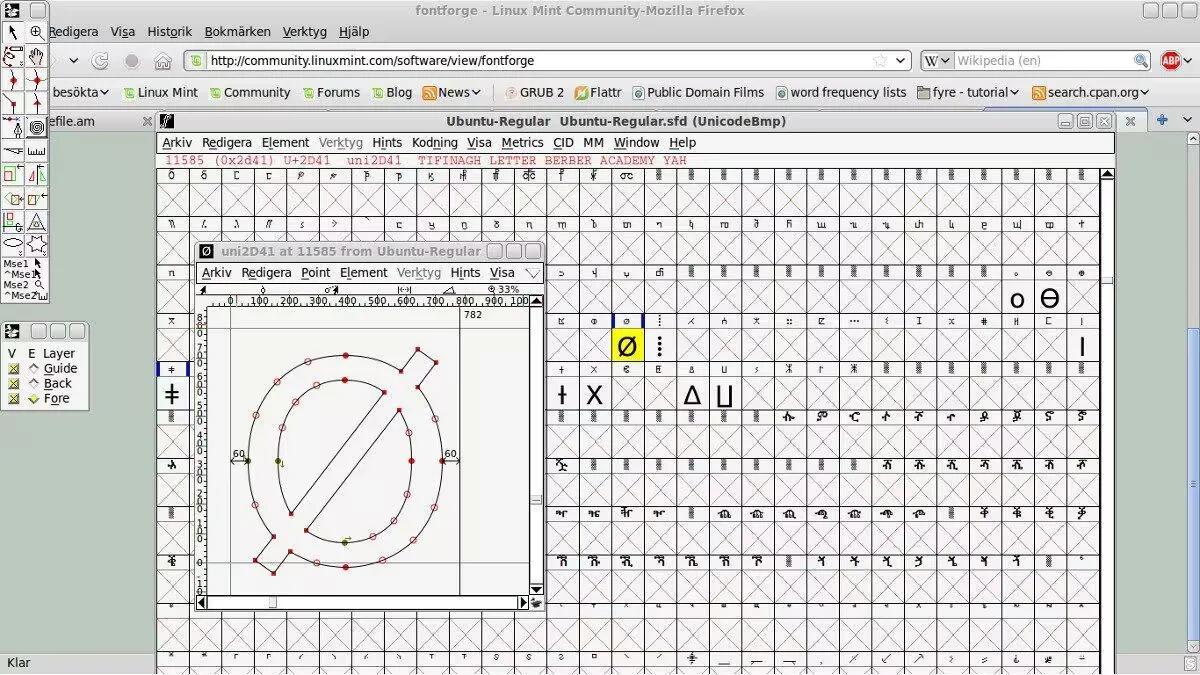1200x675 pixels.
Task: Open the back/forward history dropdown arrow
Action: [73, 61]
